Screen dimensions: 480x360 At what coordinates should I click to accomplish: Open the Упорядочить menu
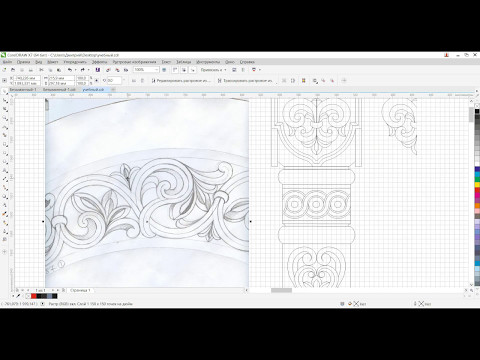(75, 62)
